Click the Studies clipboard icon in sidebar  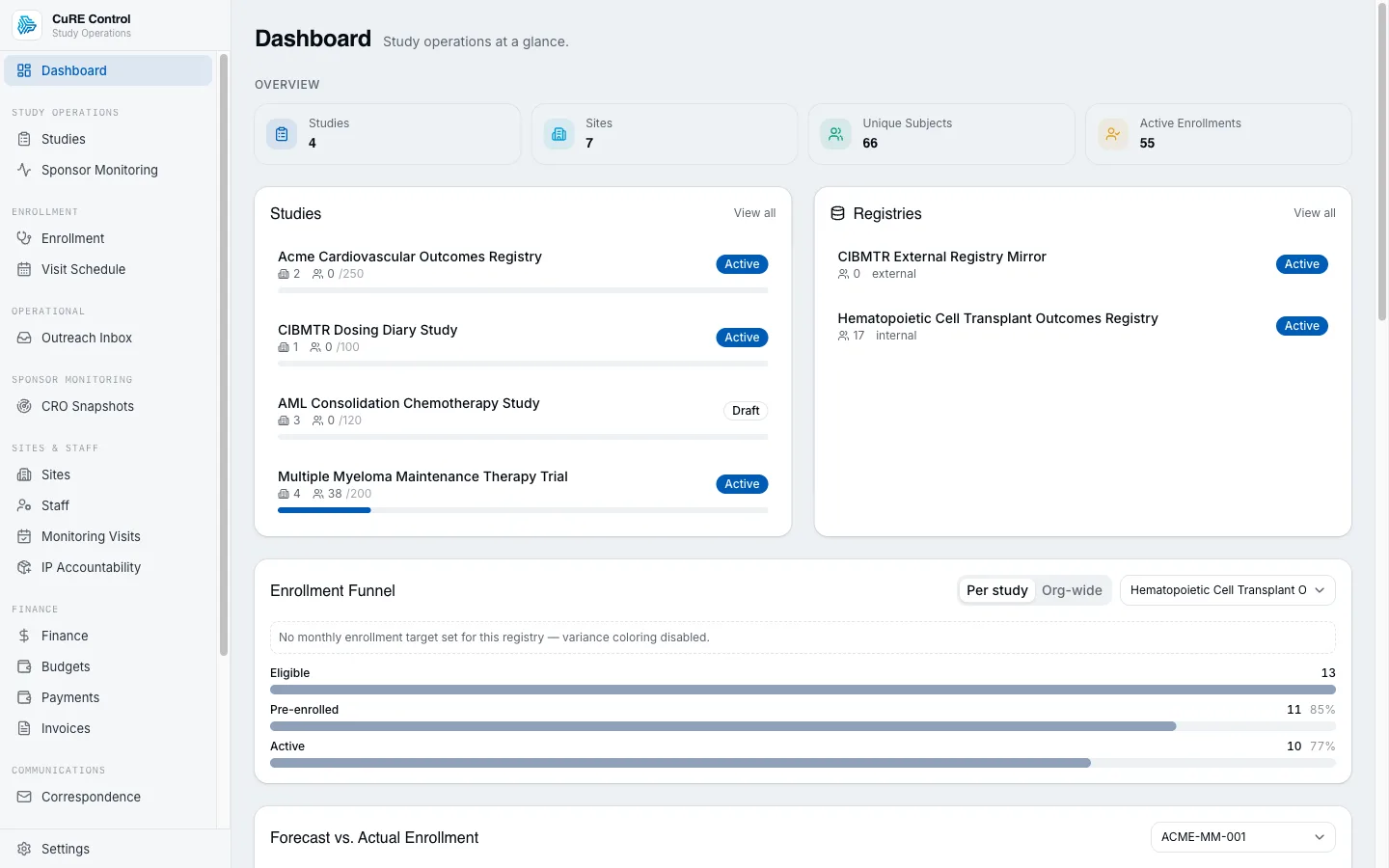coord(24,139)
